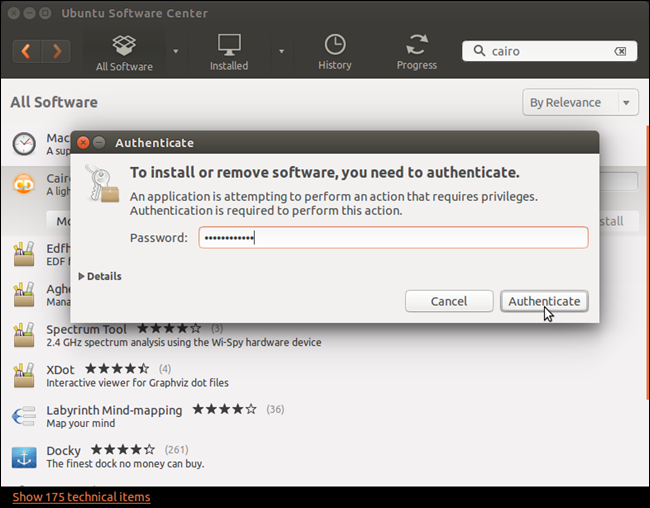Cancel the authentication dialog
The image size is (650, 508).
coord(449,301)
